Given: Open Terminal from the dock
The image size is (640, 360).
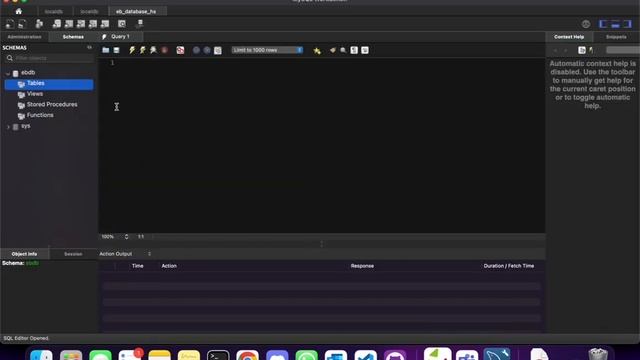Looking at the screenshot, I should (218, 355).
